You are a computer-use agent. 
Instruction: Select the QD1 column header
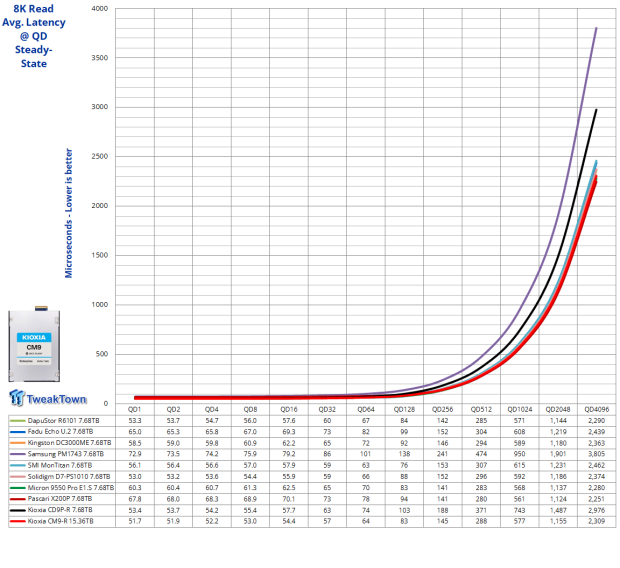point(134,409)
